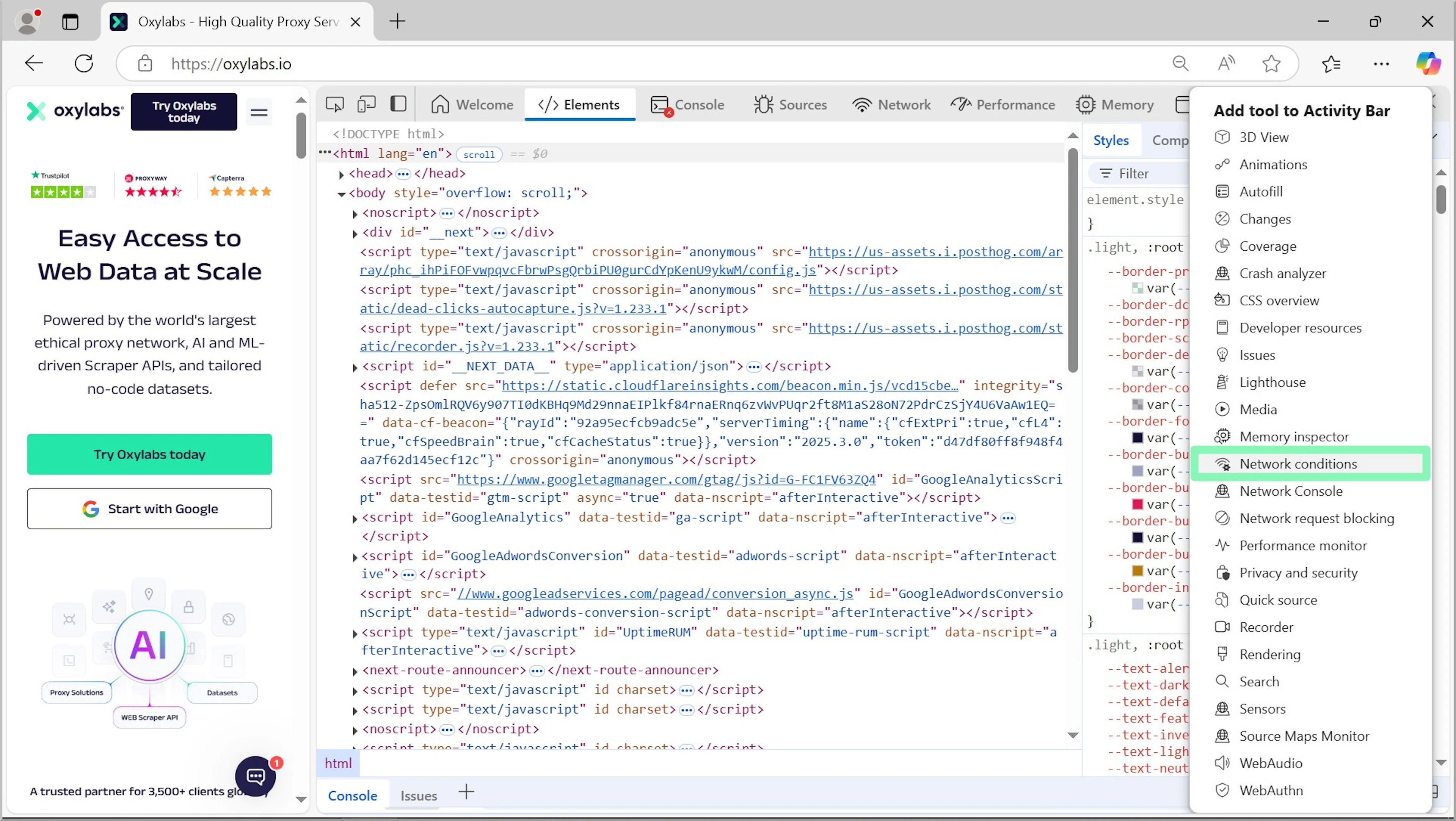Open the Copilot icon

1428,63
